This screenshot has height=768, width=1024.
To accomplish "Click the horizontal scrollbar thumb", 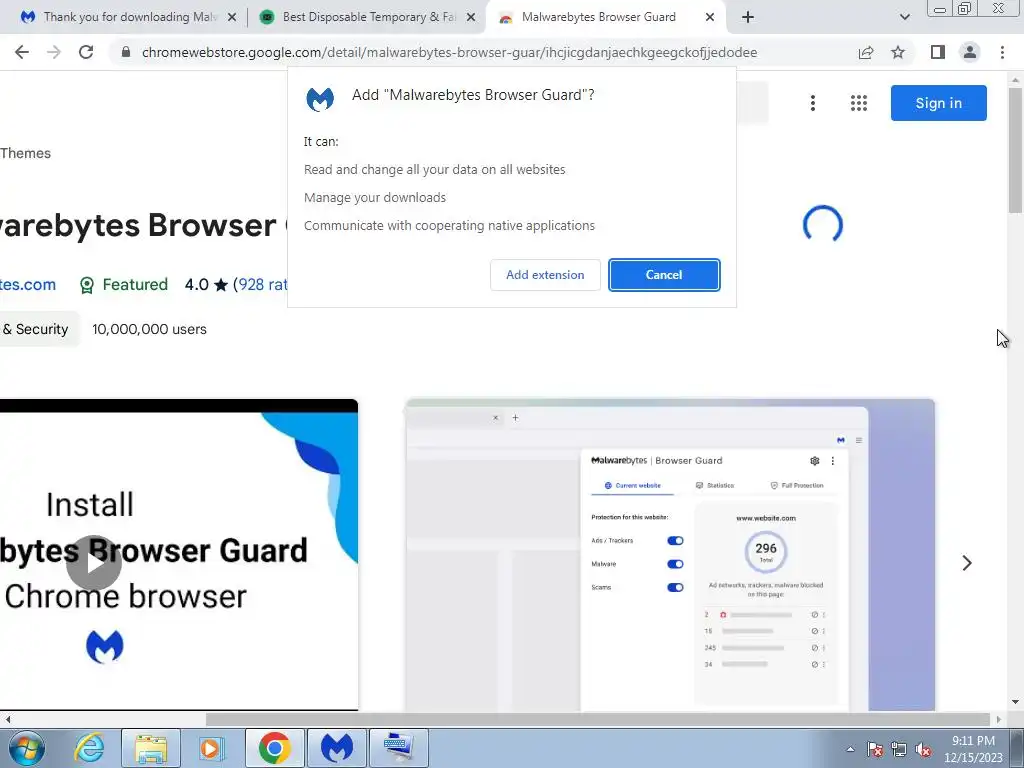I will [598, 719].
